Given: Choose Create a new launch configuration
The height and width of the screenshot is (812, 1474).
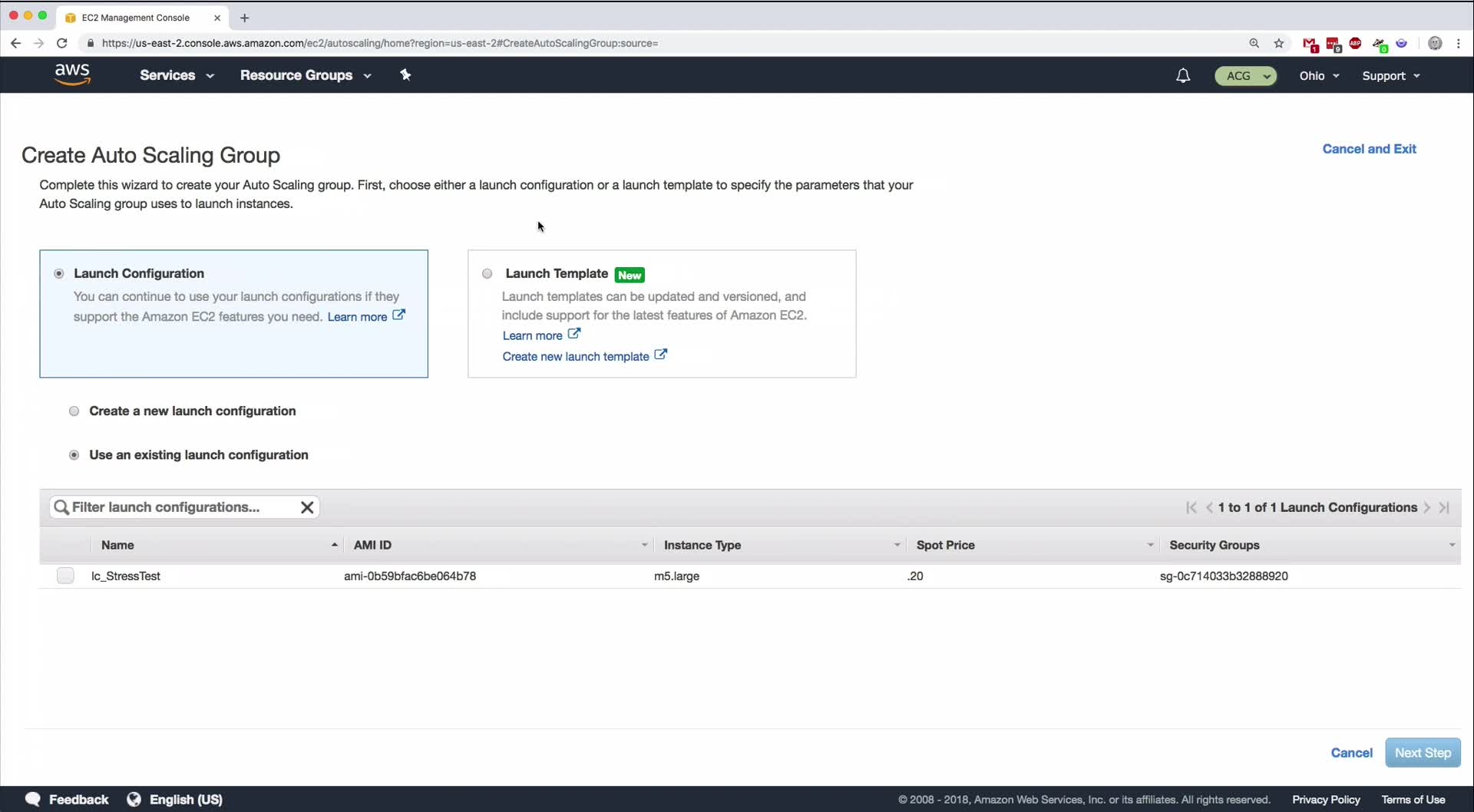Looking at the screenshot, I should coord(74,411).
